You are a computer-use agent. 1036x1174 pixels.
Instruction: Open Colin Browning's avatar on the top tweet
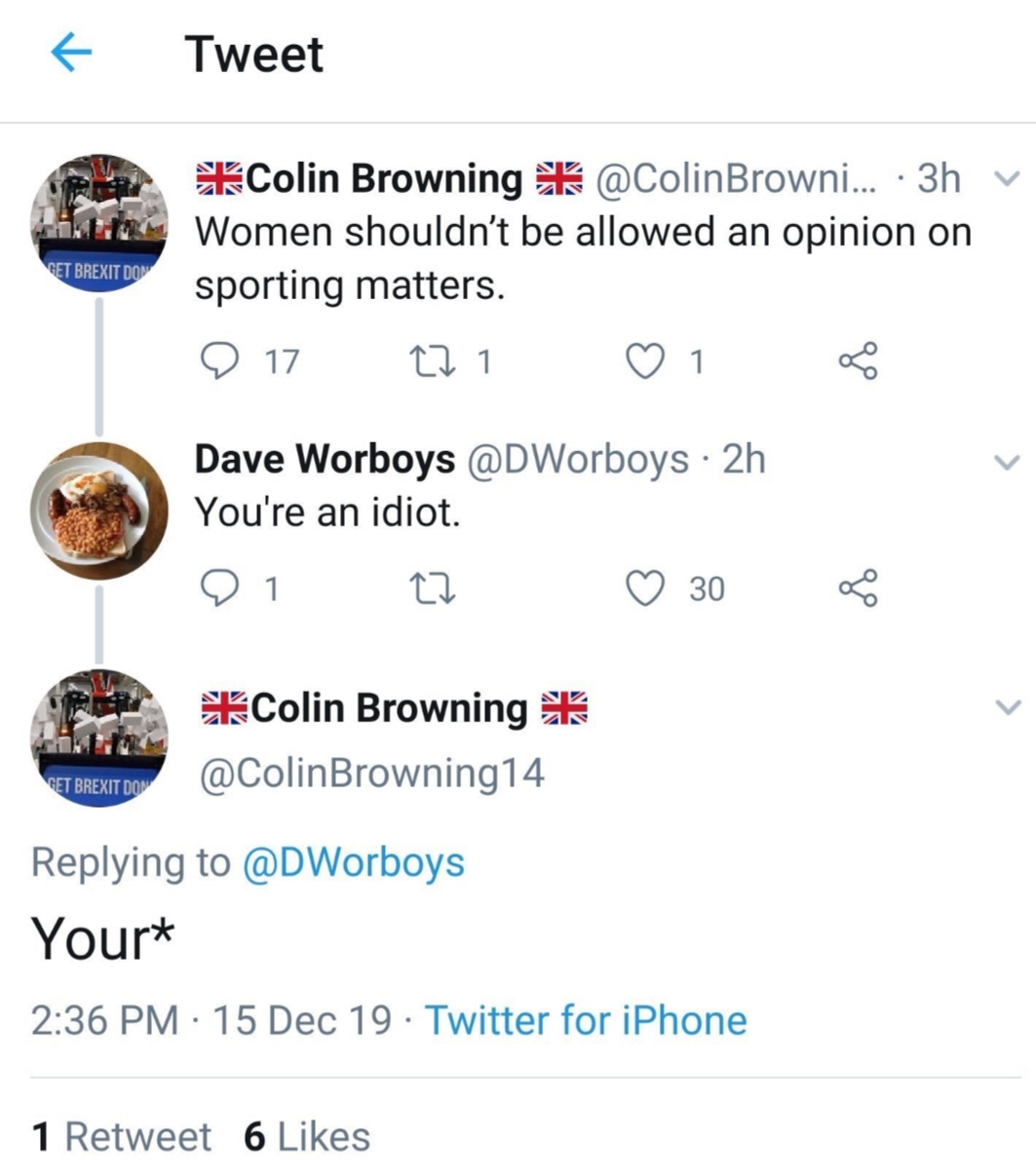[x=98, y=223]
